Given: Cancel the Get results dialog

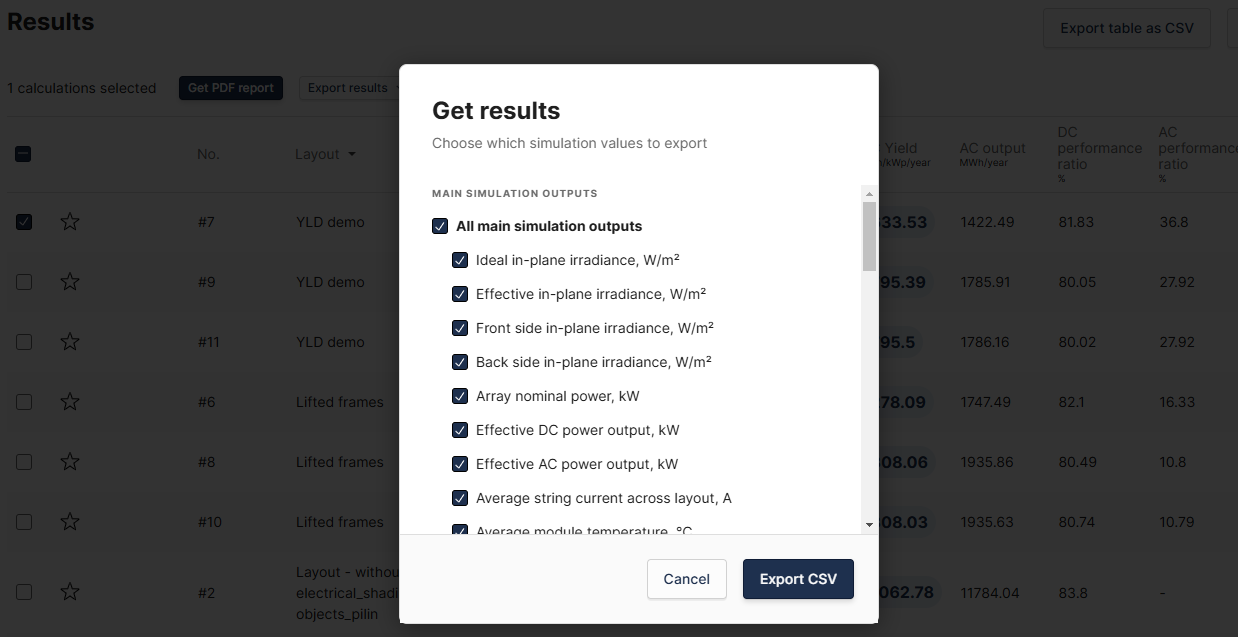Looking at the screenshot, I should tap(687, 579).
